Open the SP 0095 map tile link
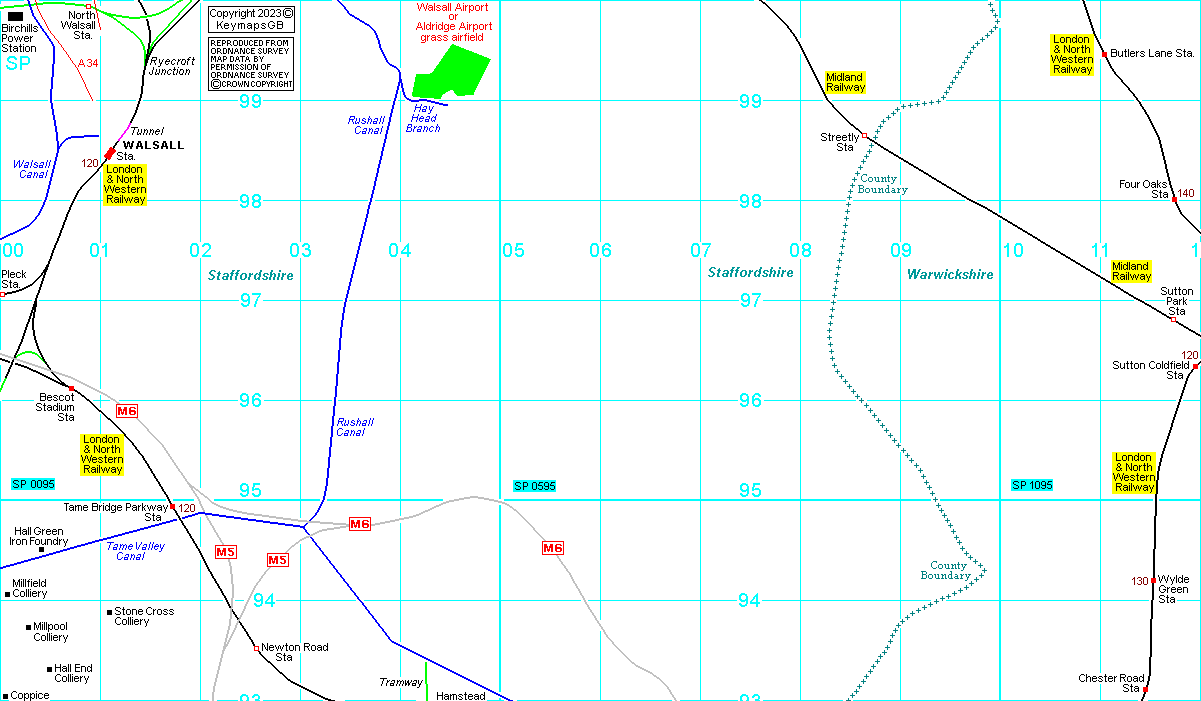 (33, 484)
